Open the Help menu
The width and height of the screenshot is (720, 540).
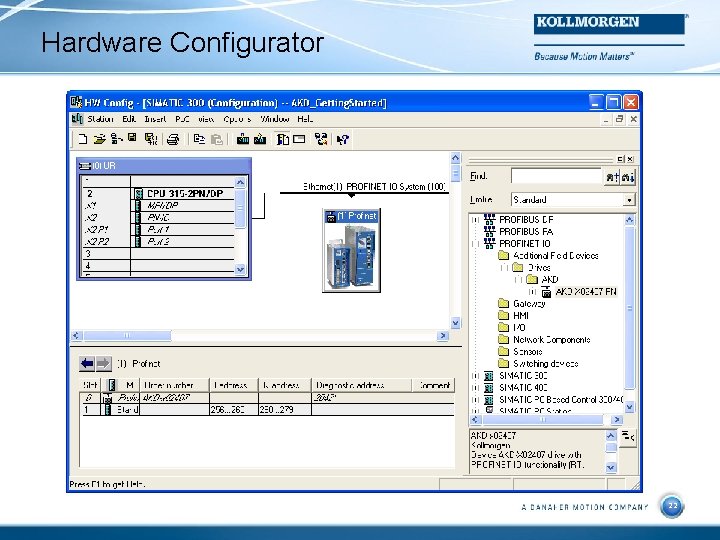click(x=305, y=119)
